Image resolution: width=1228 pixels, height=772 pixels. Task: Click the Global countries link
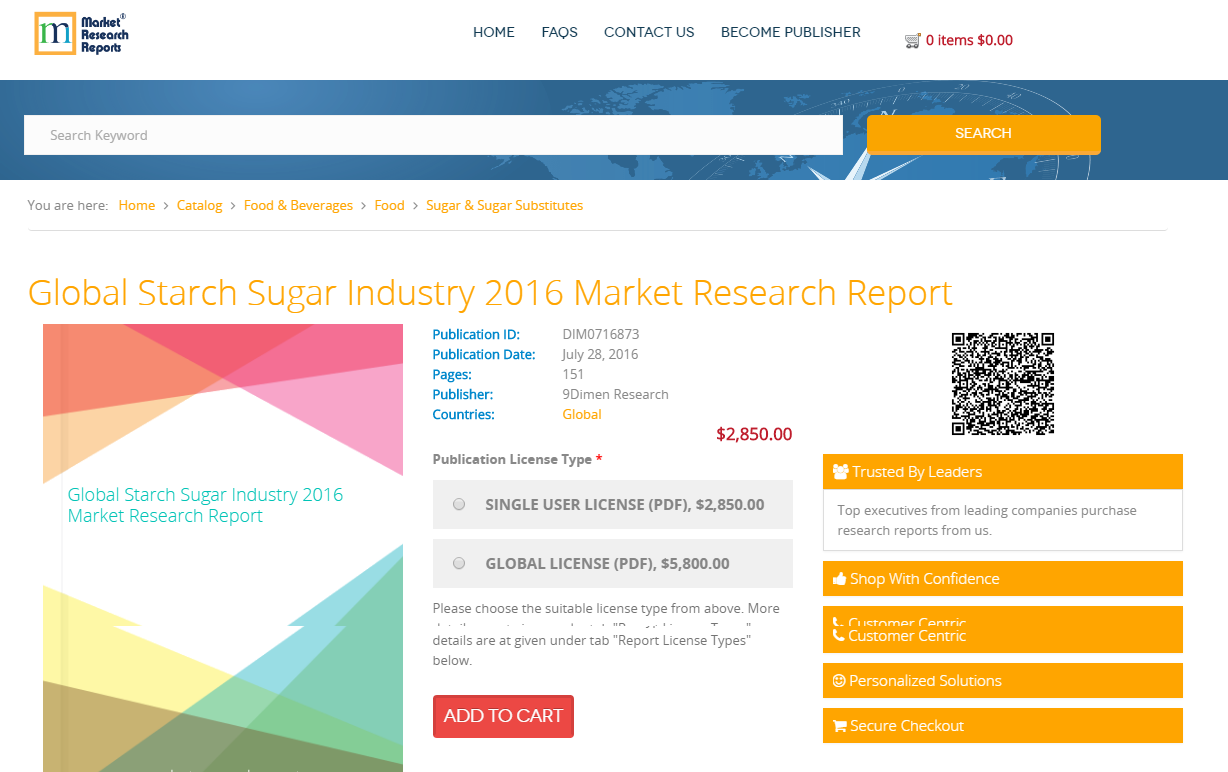(581, 414)
